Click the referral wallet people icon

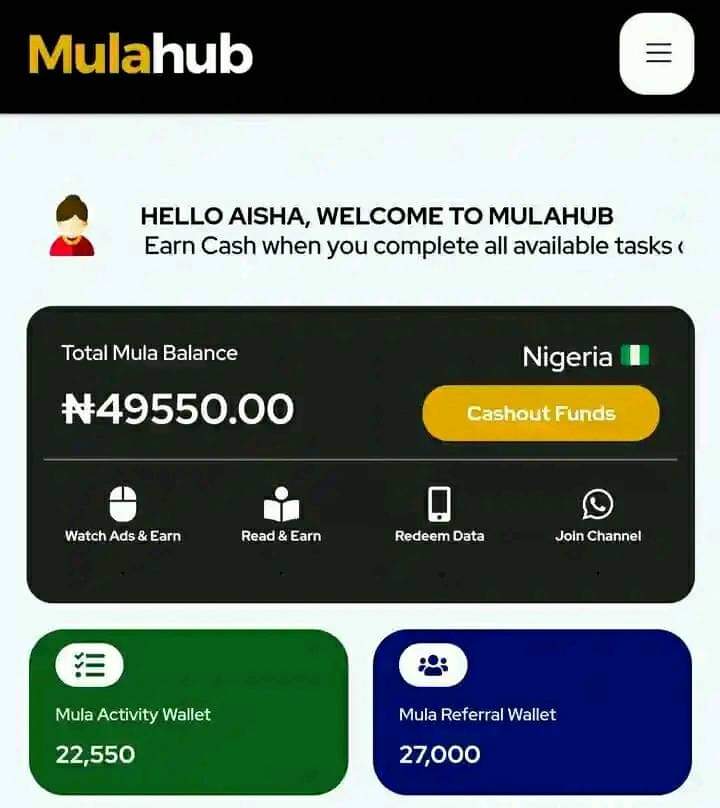point(433,665)
